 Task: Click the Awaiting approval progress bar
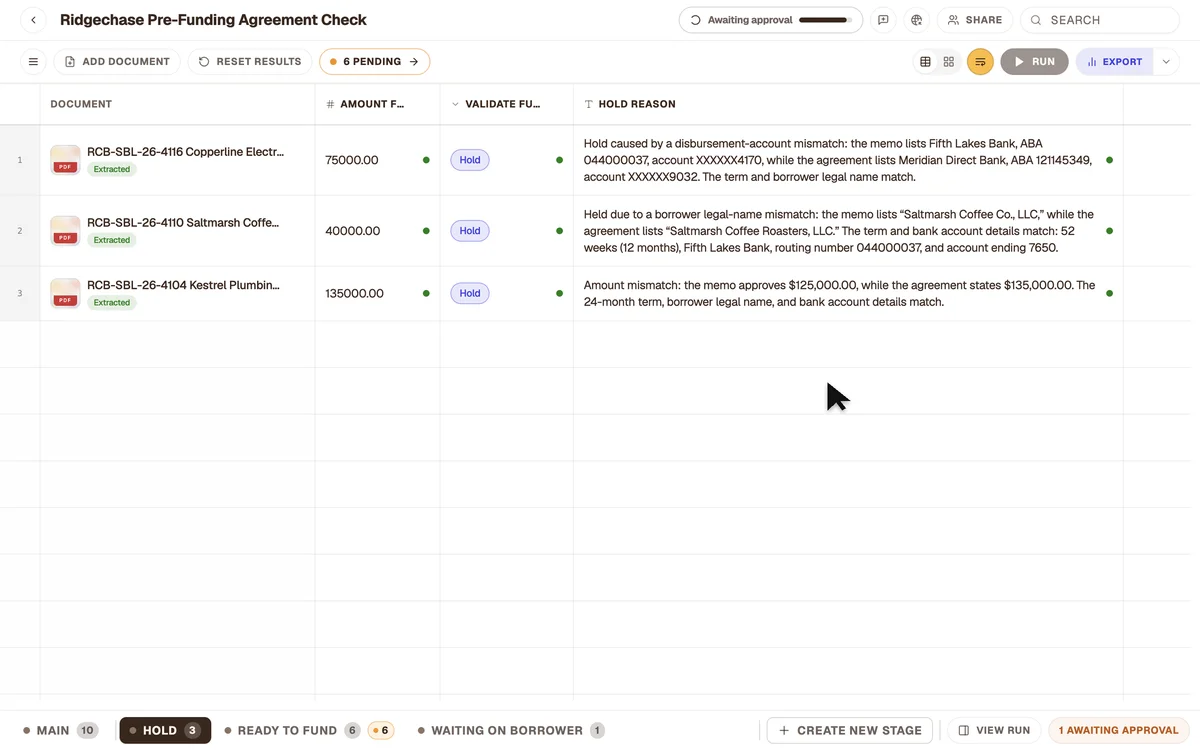[825, 20]
